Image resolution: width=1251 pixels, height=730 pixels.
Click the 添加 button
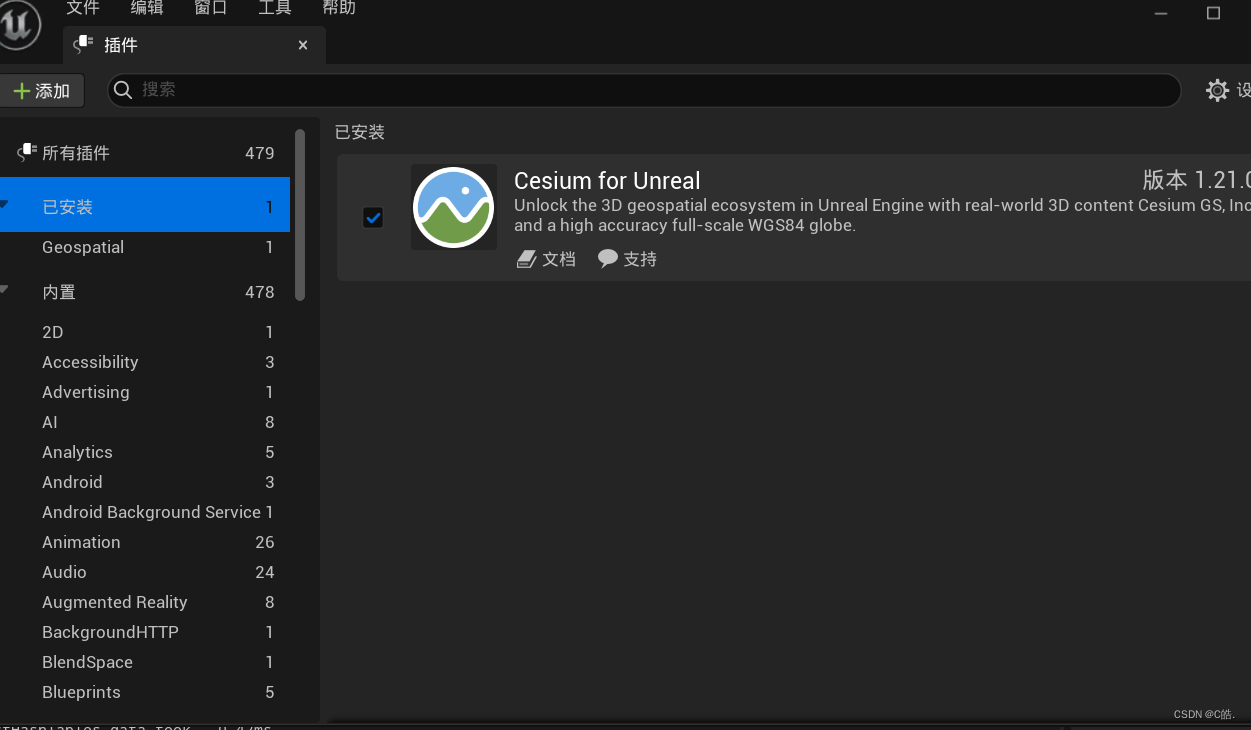[42, 91]
